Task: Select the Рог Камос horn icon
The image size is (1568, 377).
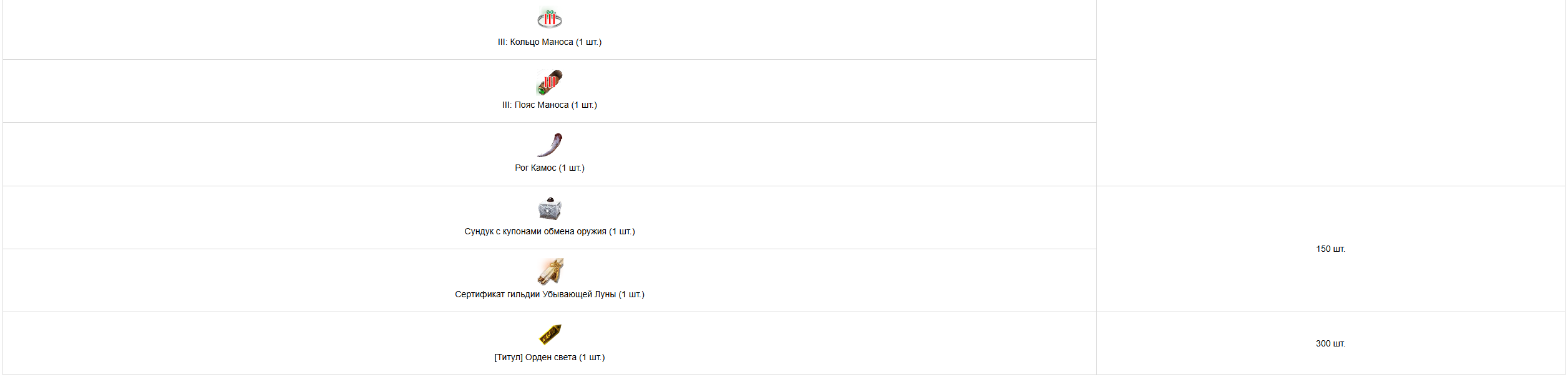Action: tap(550, 145)
